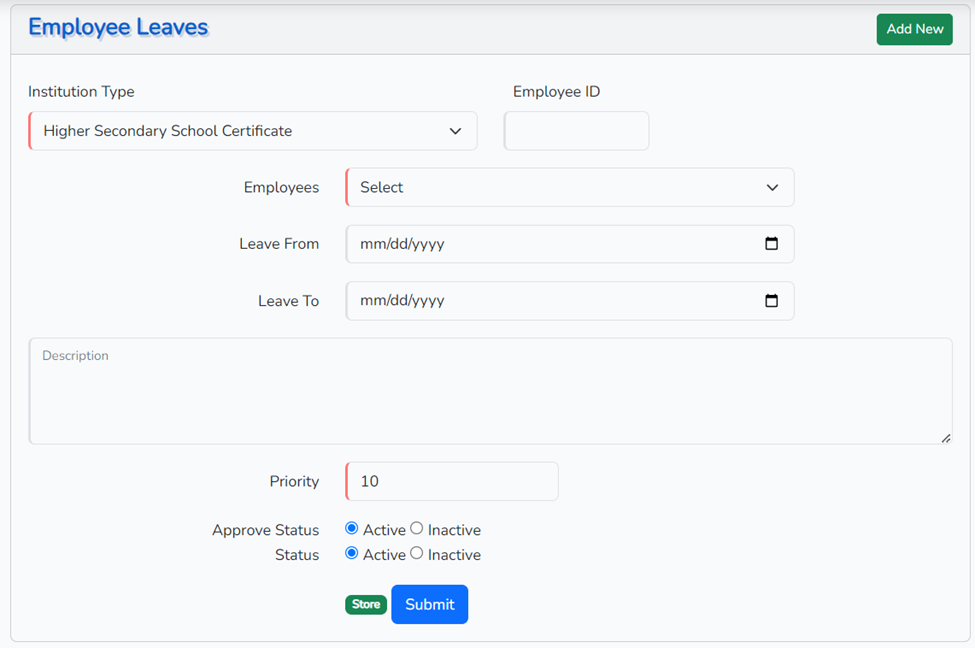This screenshot has width=975, height=648.
Task: Submit the employee leave form
Action: click(x=429, y=605)
